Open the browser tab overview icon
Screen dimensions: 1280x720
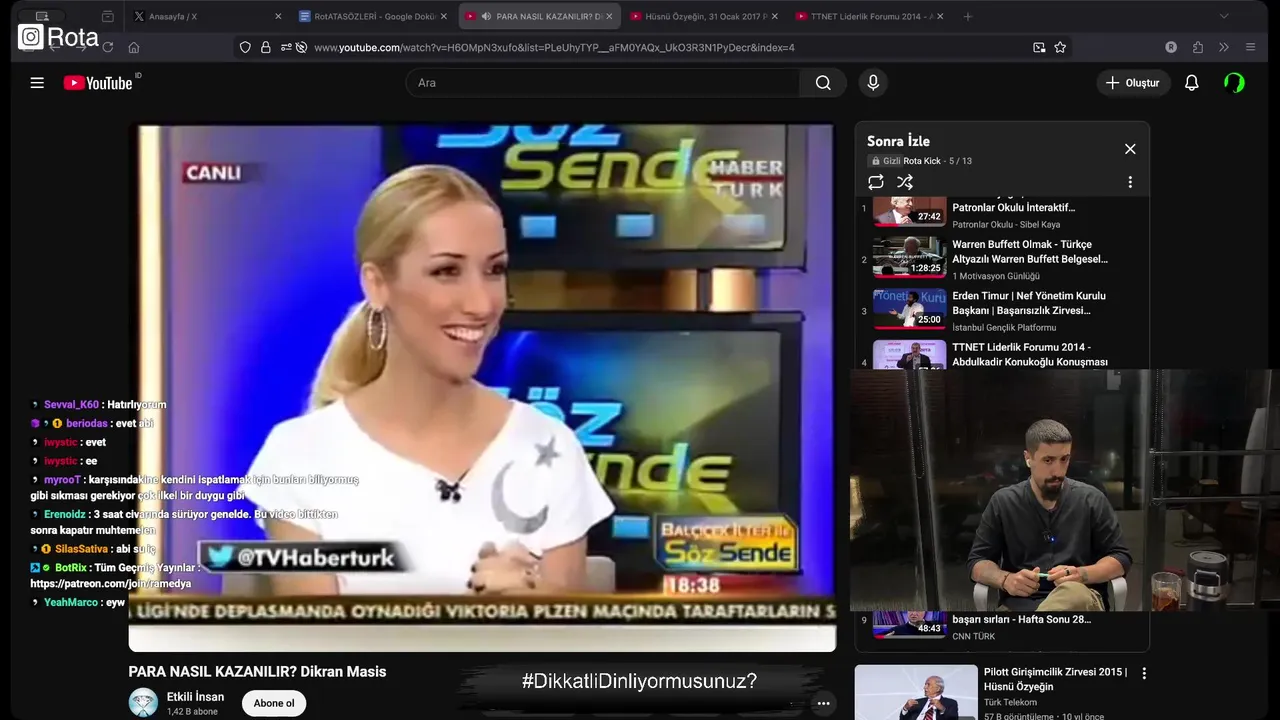tap(107, 16)
